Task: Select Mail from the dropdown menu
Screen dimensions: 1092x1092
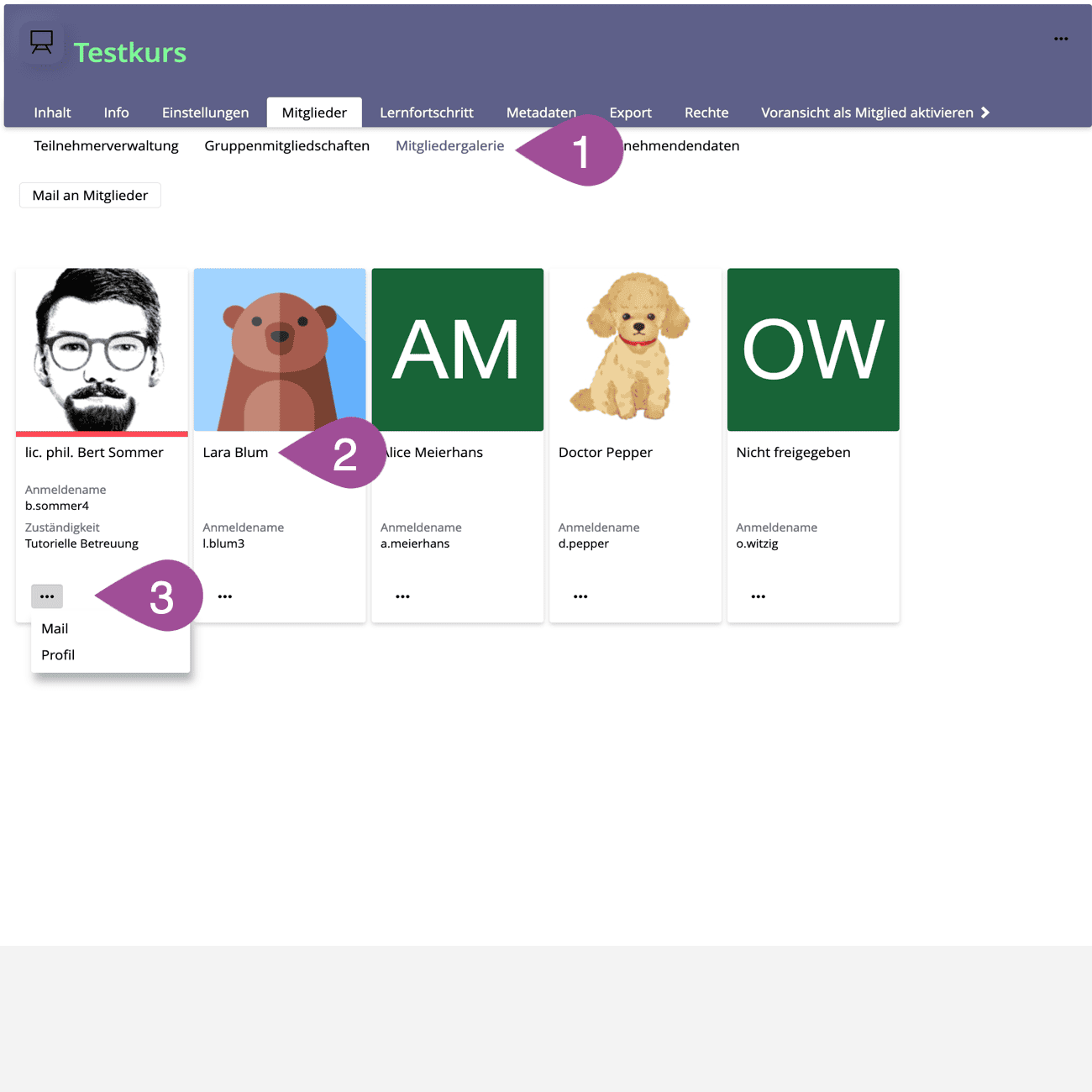Action: (x=55, y=628)
